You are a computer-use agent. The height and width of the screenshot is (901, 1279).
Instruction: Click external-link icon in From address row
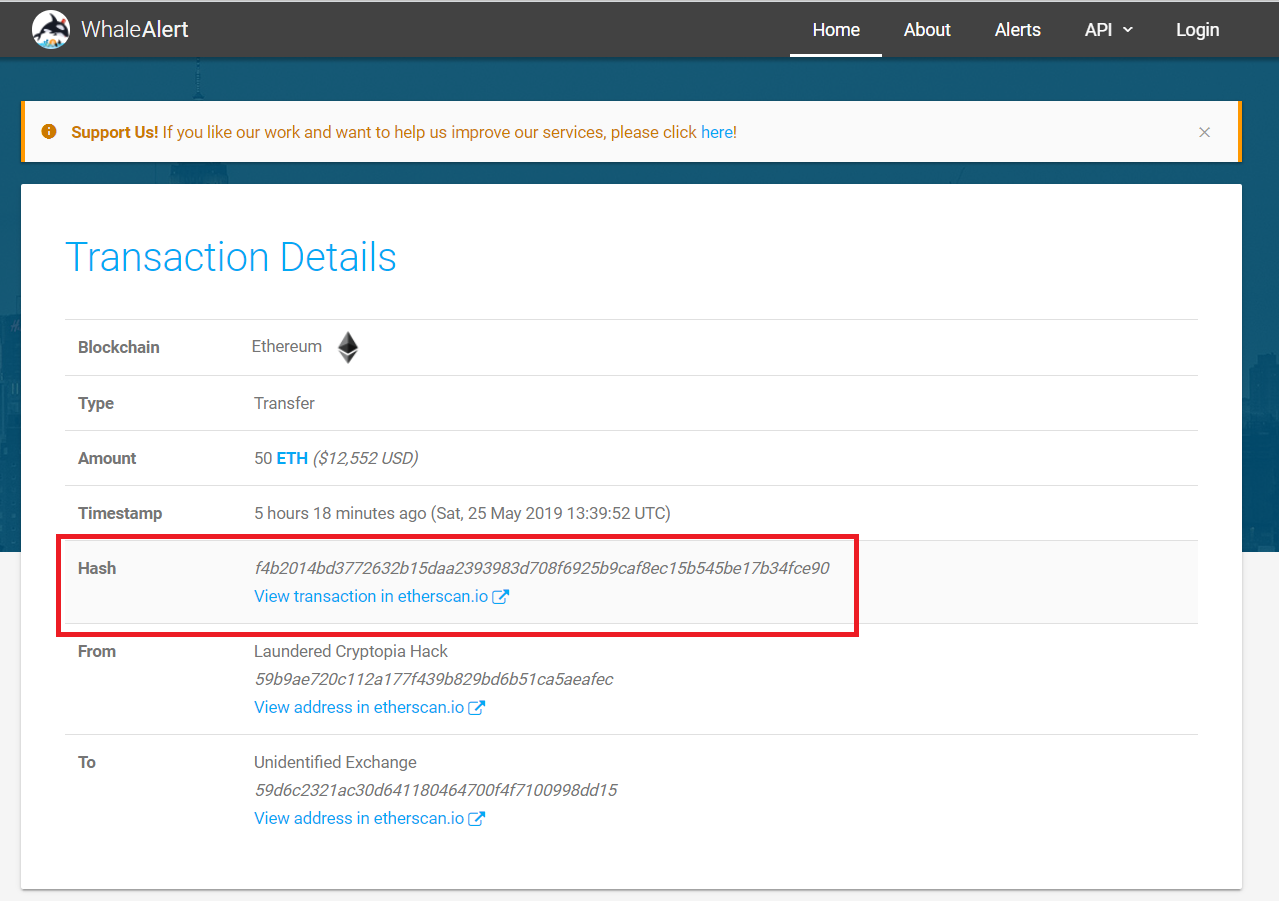(x=477, y=708)
